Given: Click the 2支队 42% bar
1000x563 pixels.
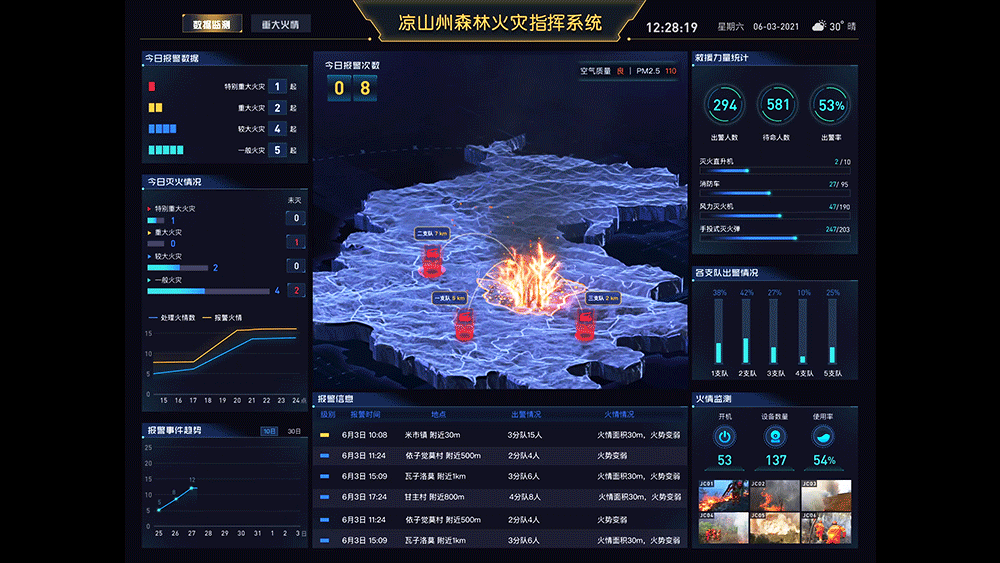Looking at the screenshot, I should tap(746, 332).
